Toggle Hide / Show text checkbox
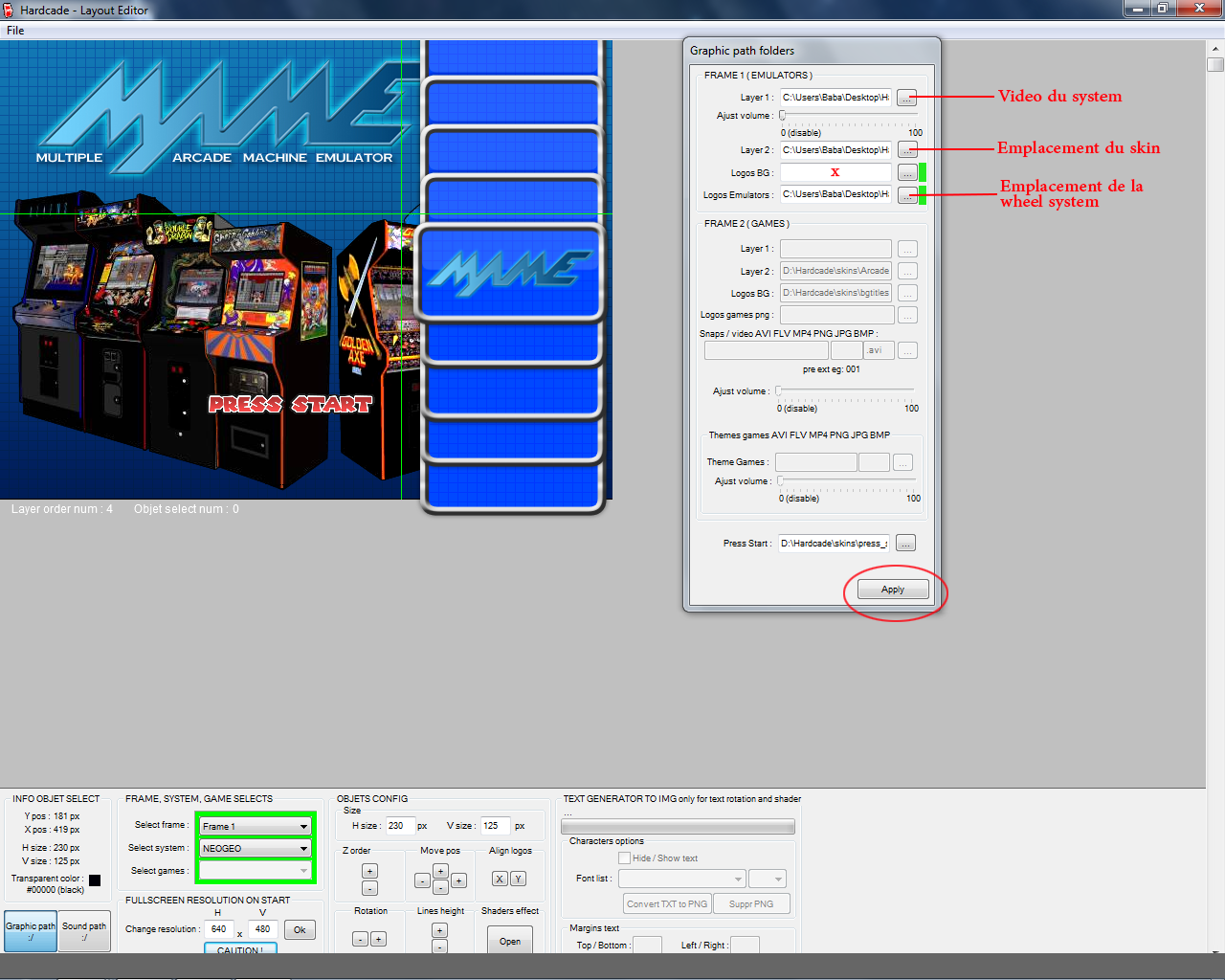 (x=624, y=858)
